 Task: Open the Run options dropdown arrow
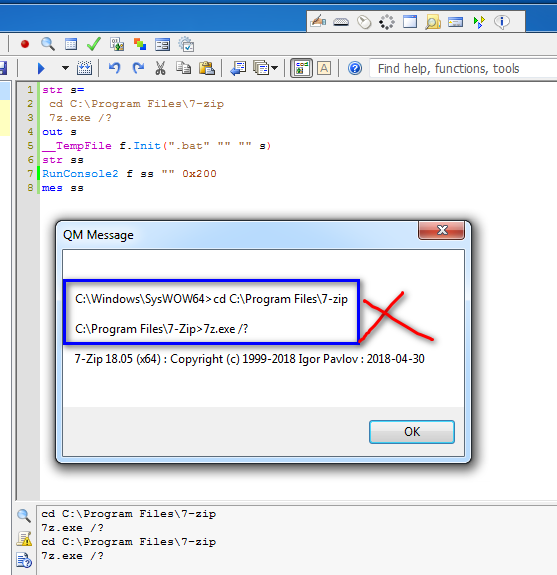(x=65, y=68)
